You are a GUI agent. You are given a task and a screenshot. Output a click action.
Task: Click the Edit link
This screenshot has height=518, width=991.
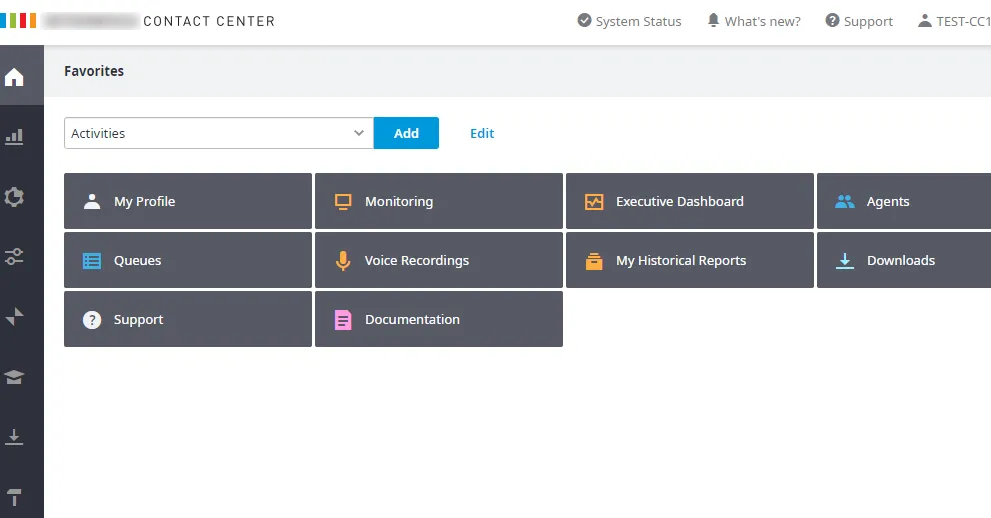pos(482,133)
